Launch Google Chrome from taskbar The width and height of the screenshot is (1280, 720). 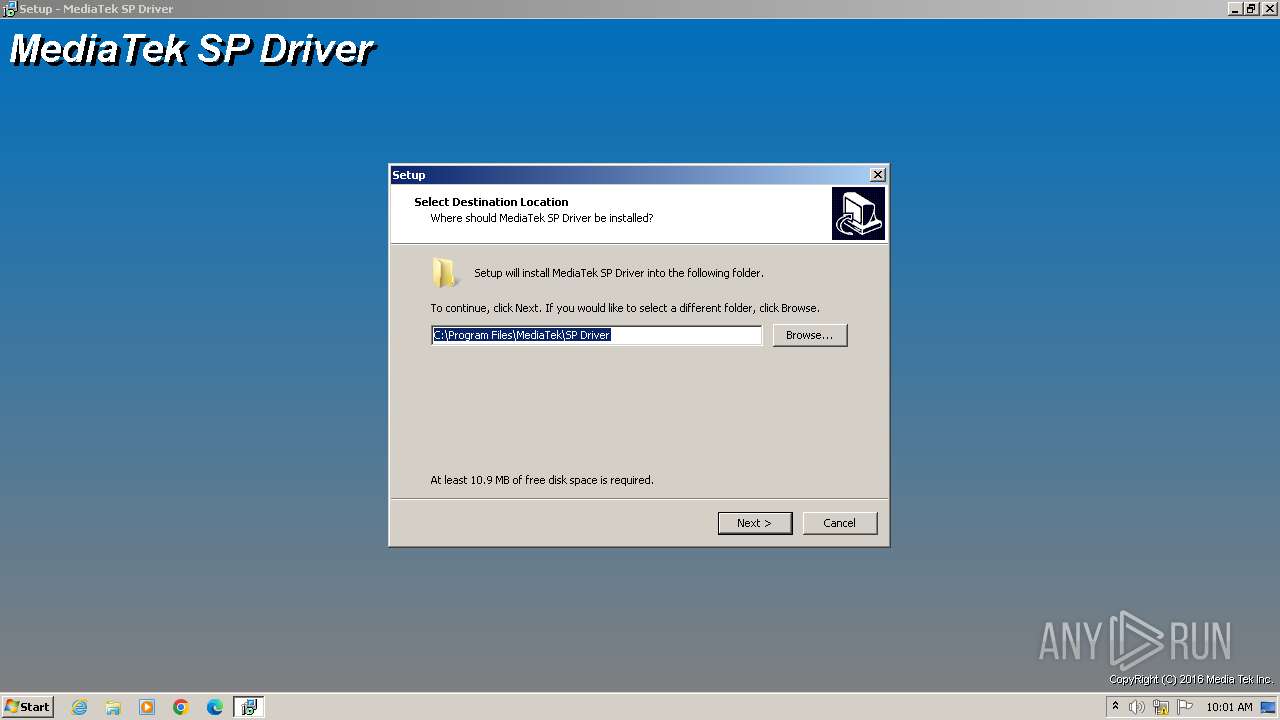181,707
